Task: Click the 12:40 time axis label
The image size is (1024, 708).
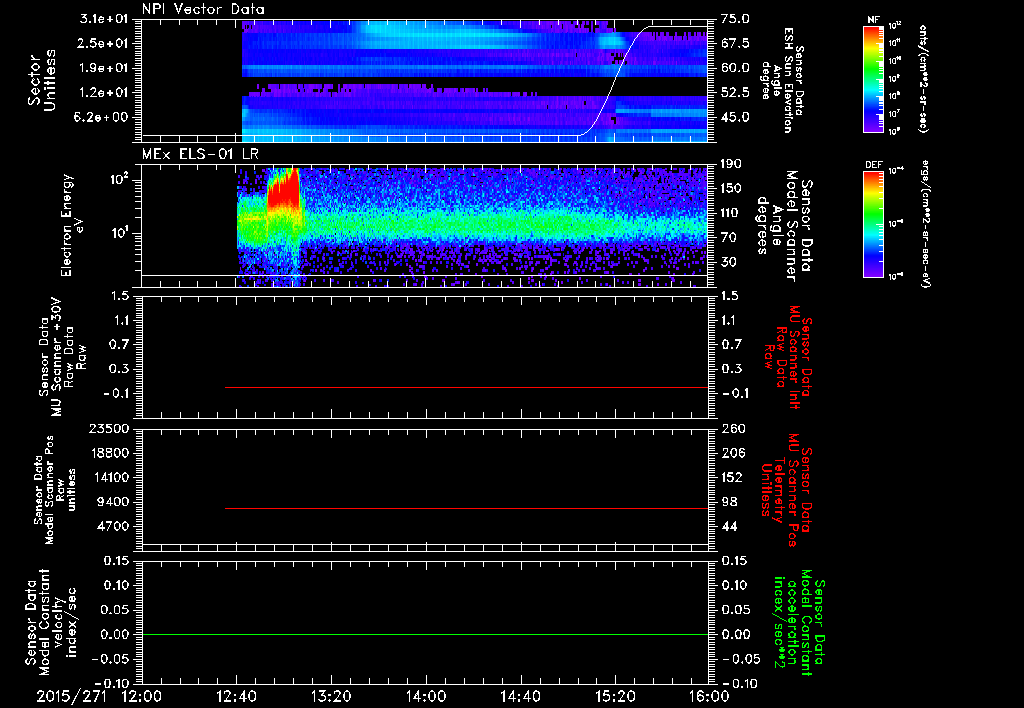Action: [x=236, y=696]
